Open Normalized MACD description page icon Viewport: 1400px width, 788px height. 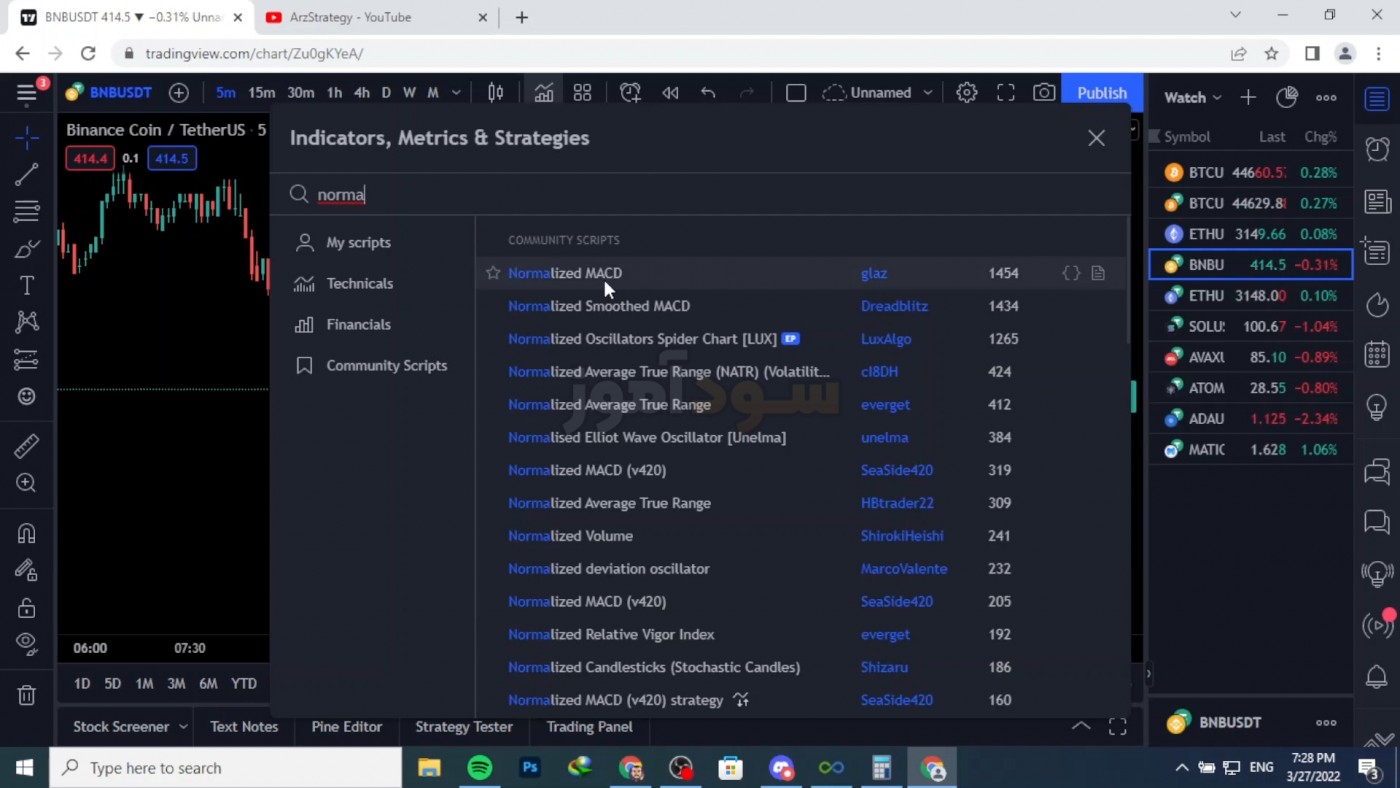click(1098, 273)
